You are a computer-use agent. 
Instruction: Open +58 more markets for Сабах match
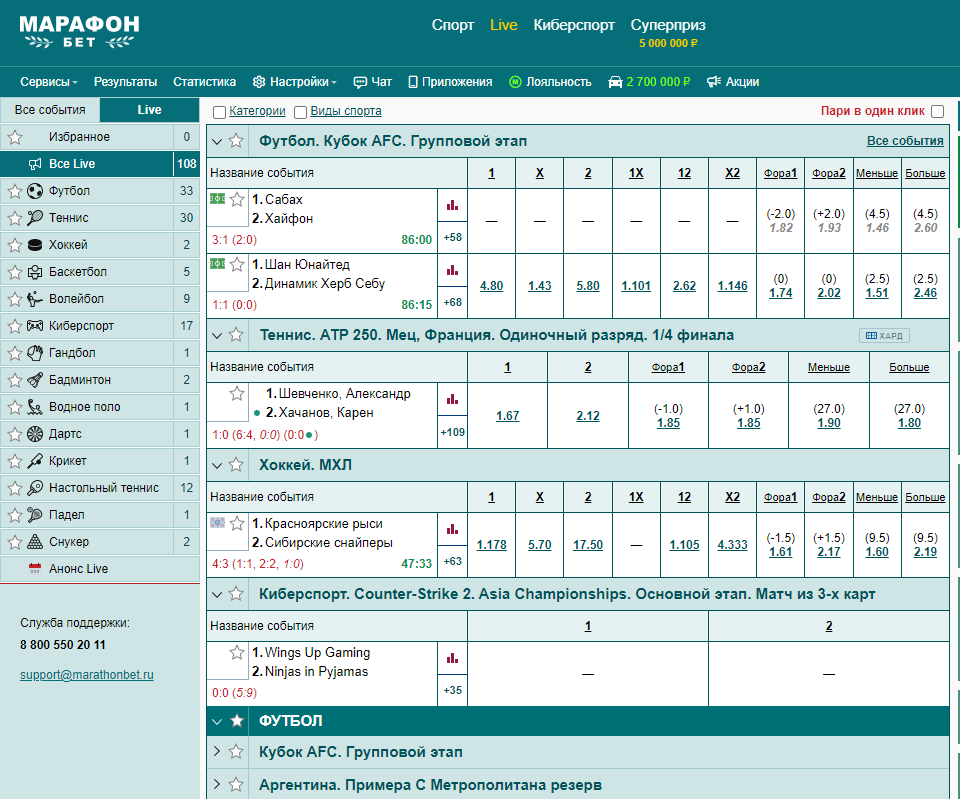click(x=452, y=238)
